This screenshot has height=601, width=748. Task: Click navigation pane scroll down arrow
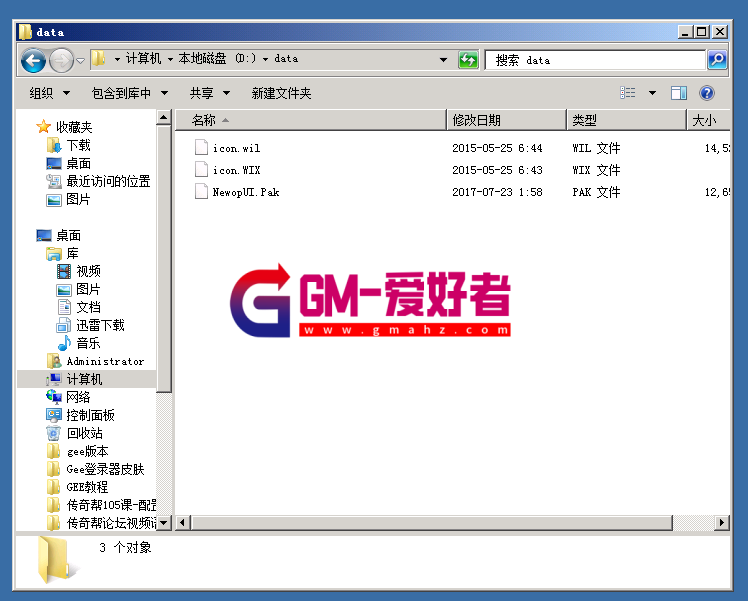(x=164, y=523)
